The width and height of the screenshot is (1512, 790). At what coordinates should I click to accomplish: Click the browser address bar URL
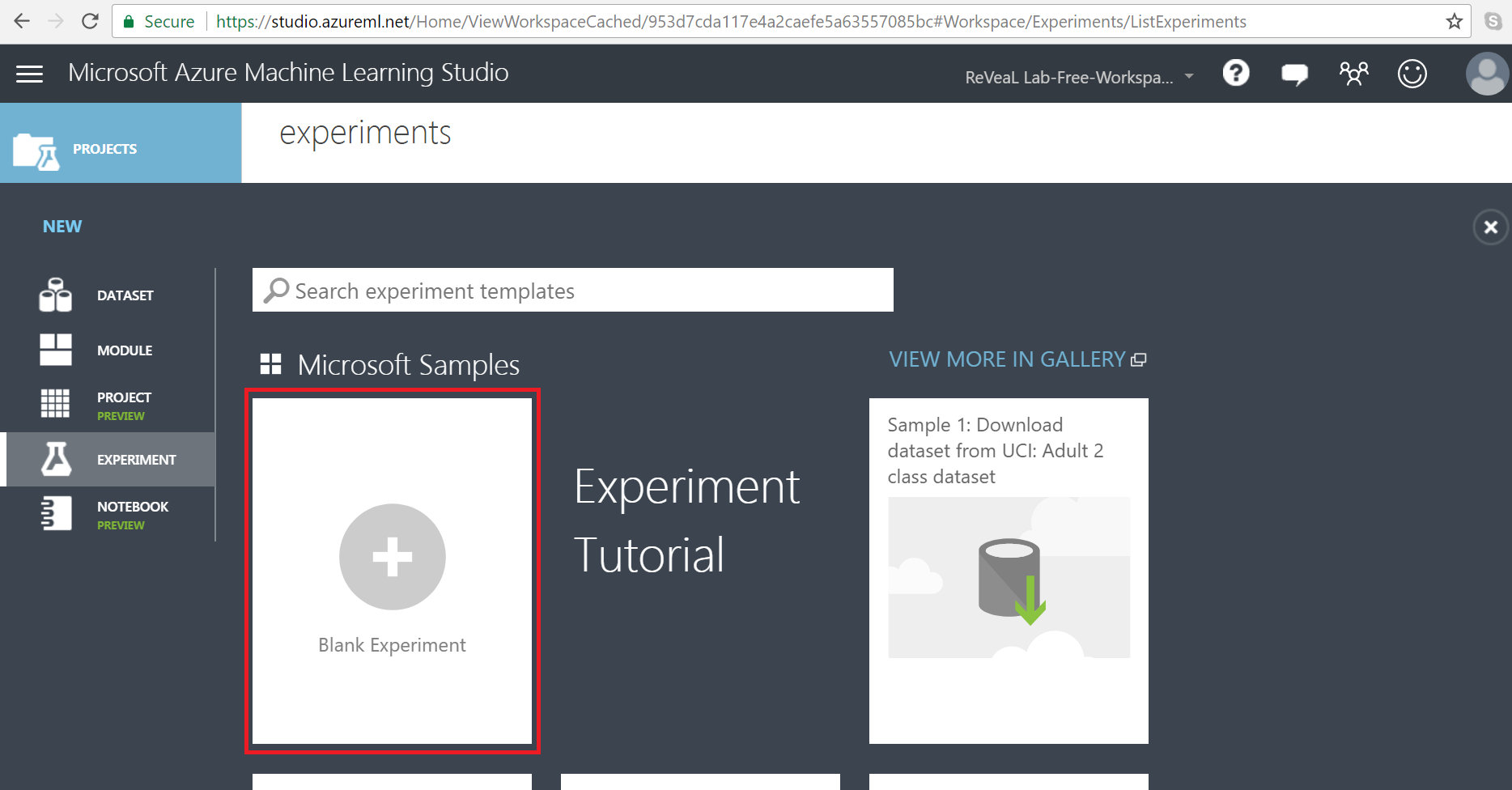731,22
